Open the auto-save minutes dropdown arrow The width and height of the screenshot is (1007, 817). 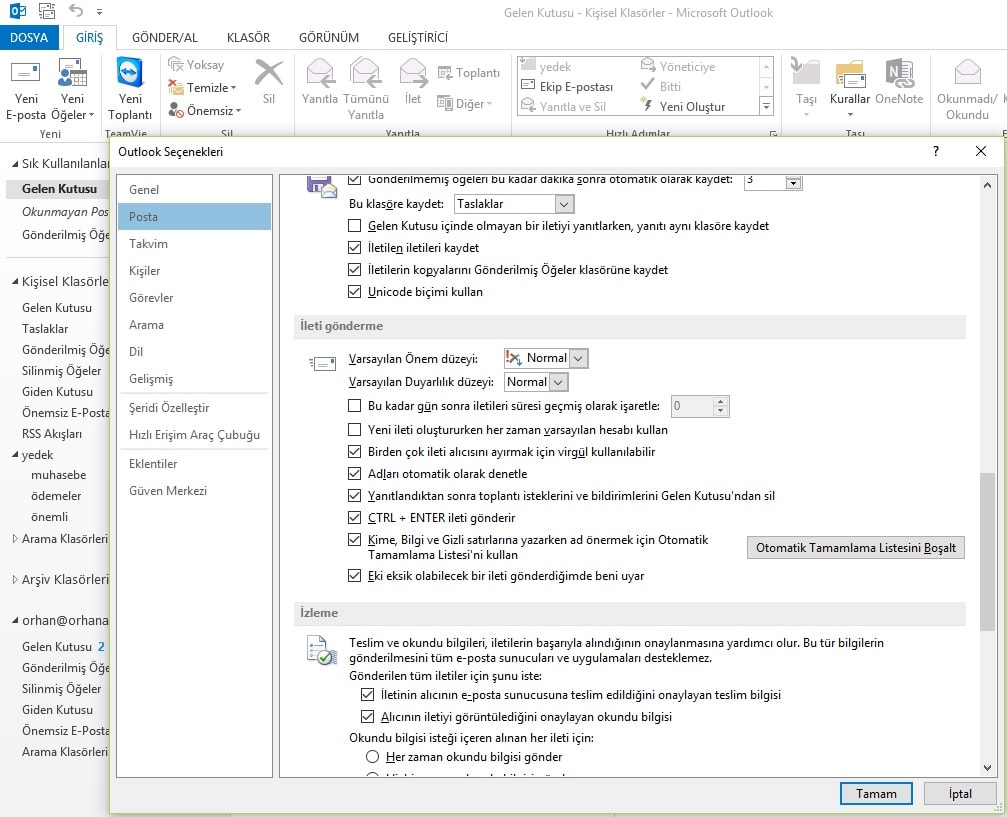click(794, 183)
